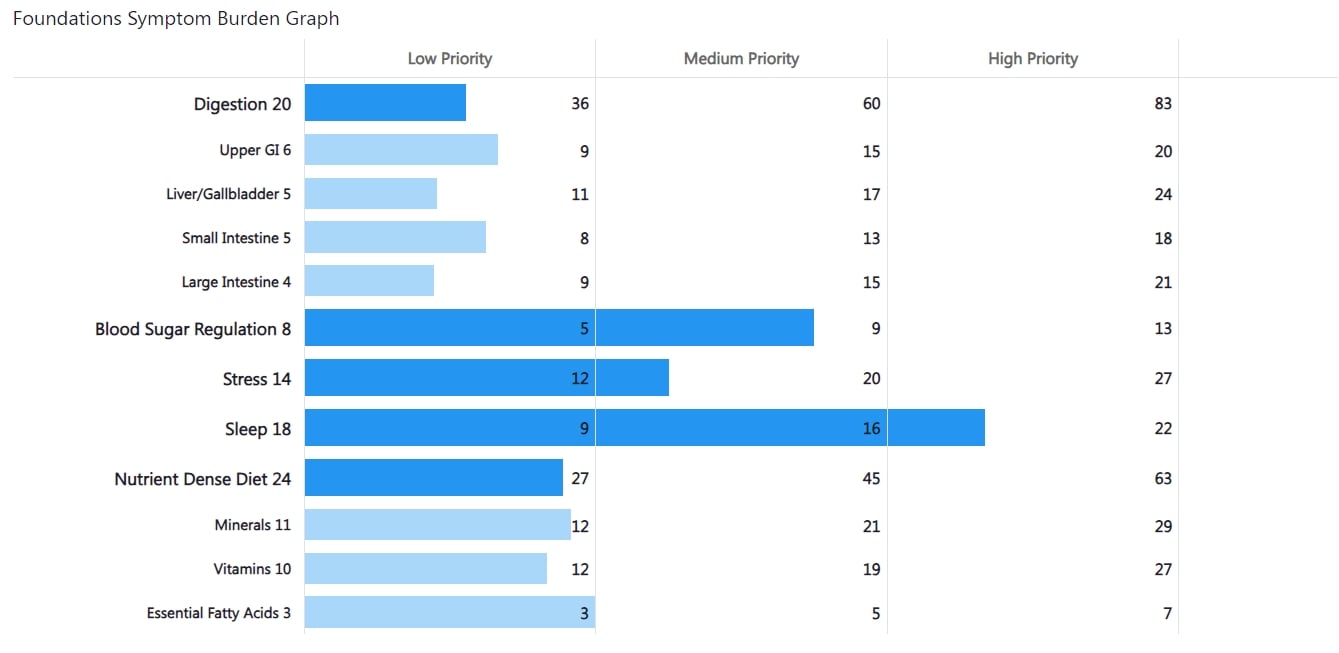Click the "Digestion 20" row label
The height and width of the screenshot is (653, 1339).
coord(243,104)
